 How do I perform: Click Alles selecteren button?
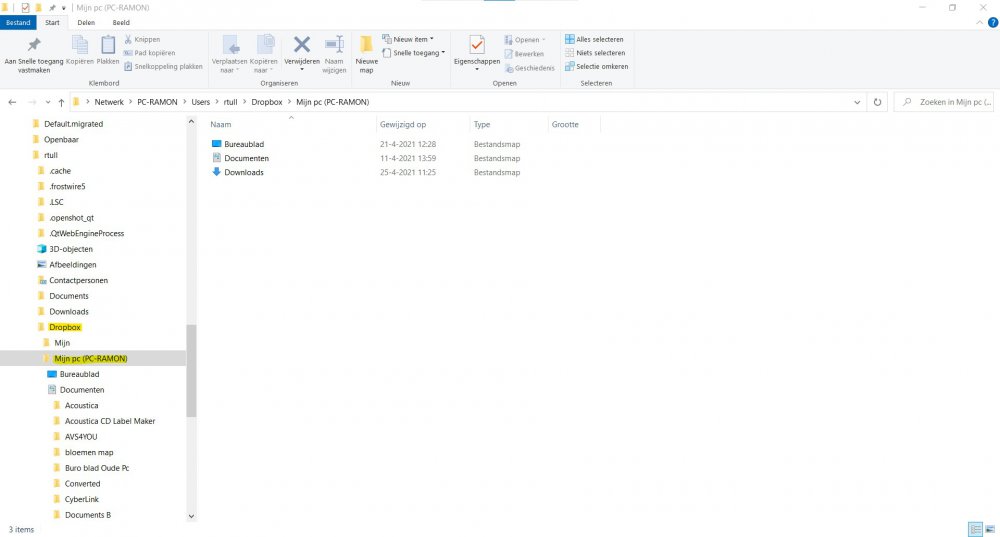(x=595, y=39)
